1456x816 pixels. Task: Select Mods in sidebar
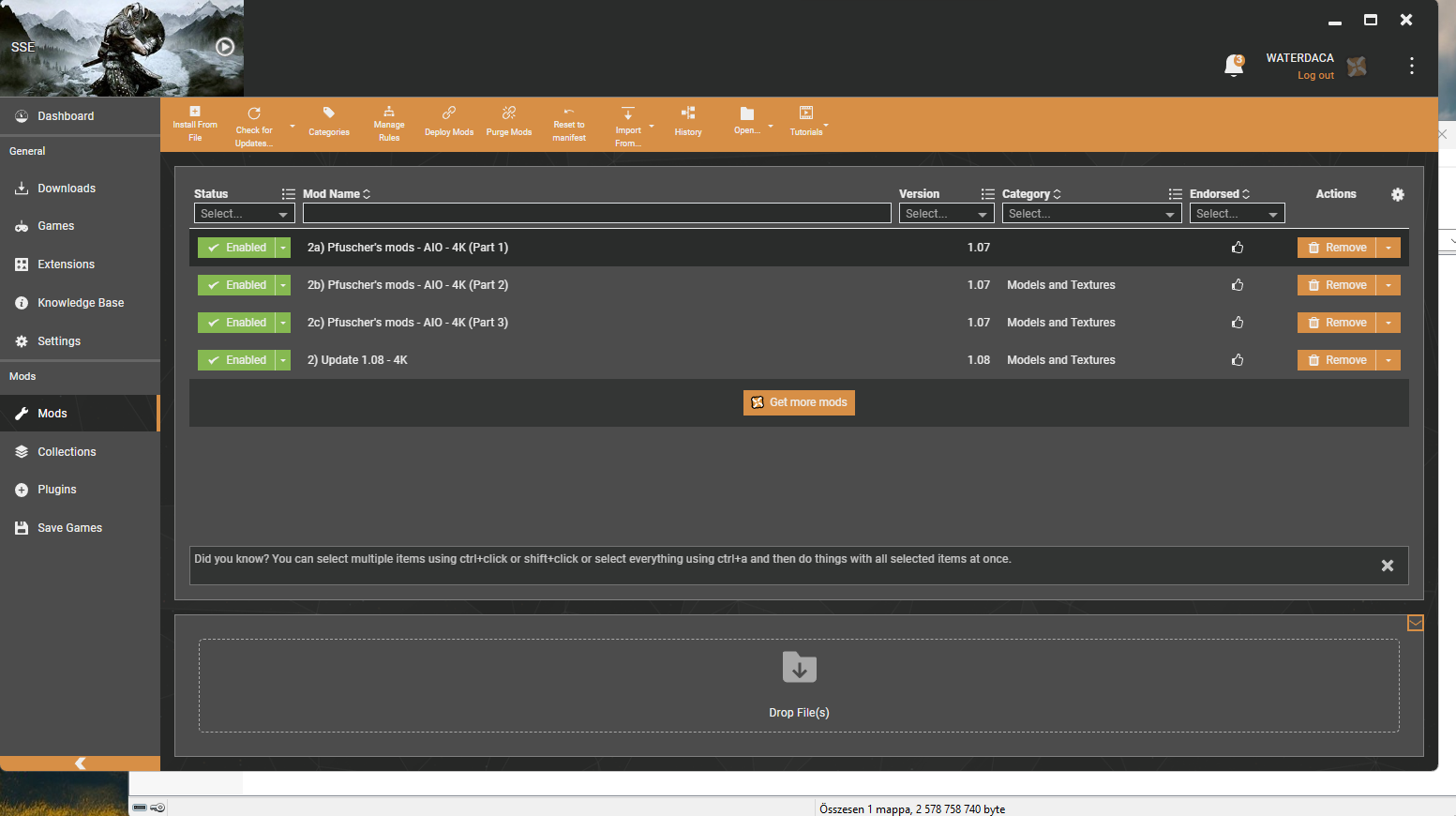80,414
